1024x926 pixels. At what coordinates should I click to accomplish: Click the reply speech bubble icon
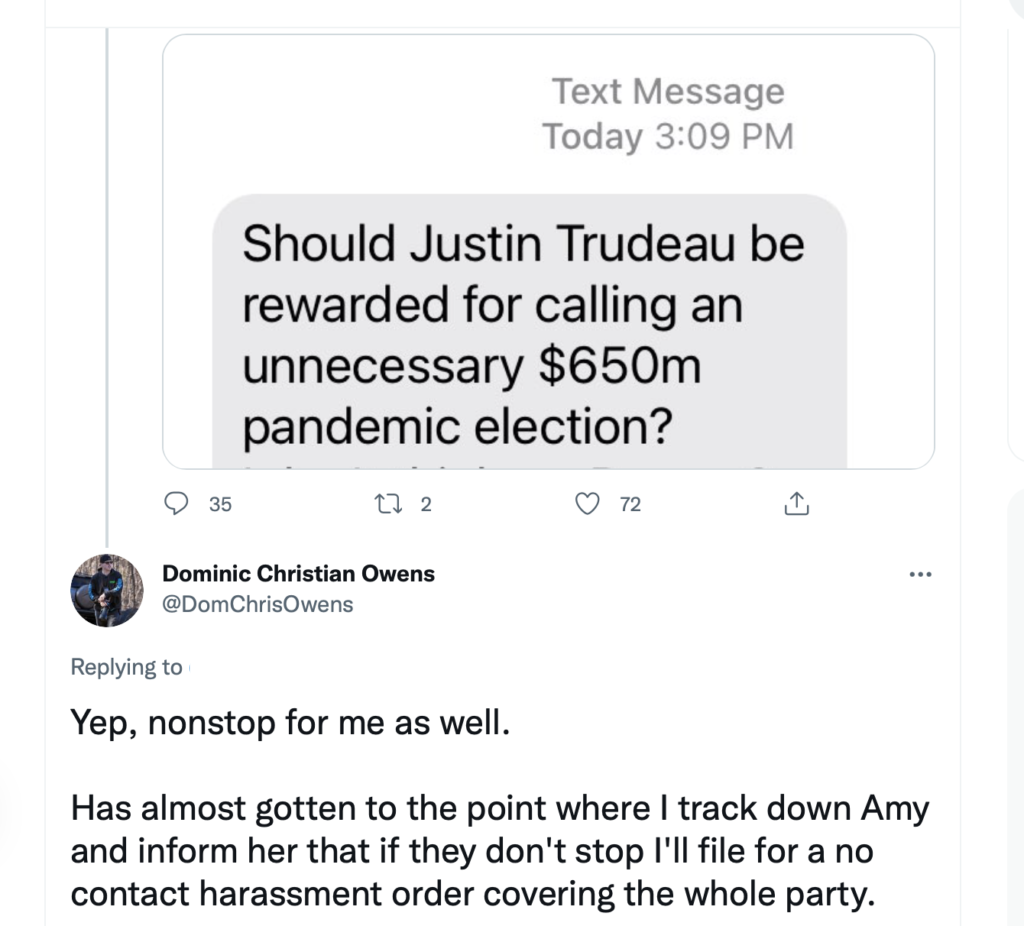pos(176,505)
